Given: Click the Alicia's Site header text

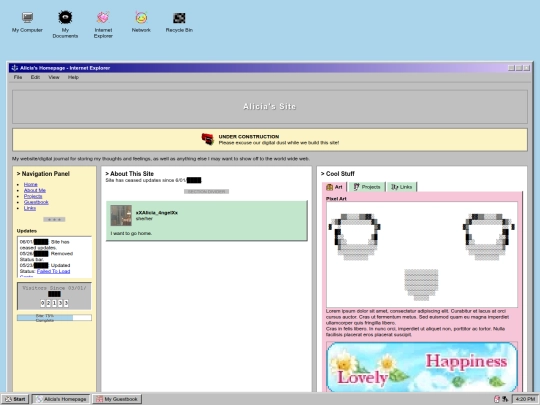Looking at the screenshot, I should click(x=269, y=106).
